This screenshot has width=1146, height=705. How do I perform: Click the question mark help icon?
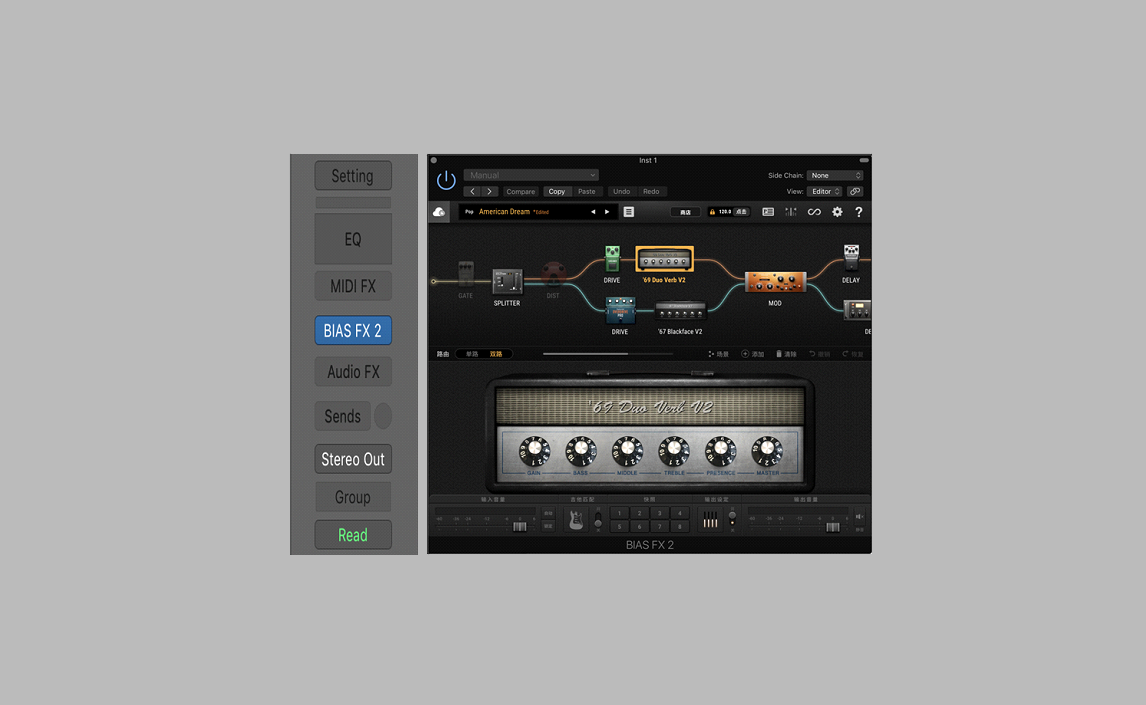tap(858, 212)
